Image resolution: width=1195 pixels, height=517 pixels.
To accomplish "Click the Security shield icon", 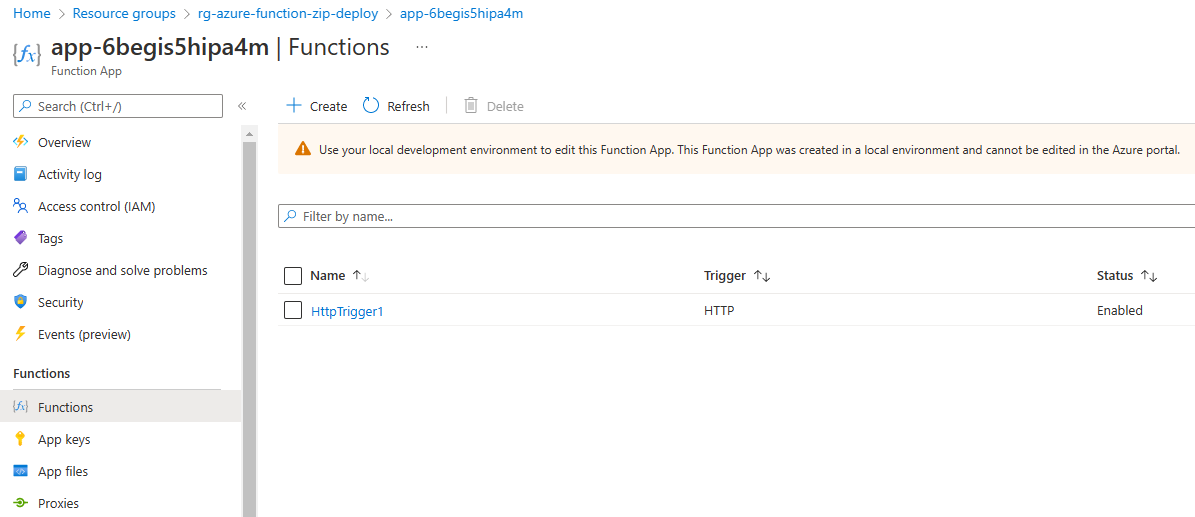I will click(21, 303).
